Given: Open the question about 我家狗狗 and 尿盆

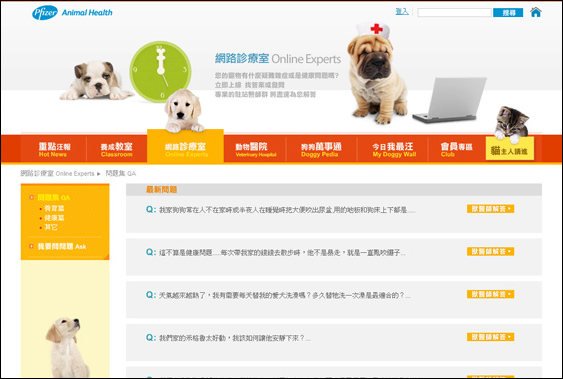Looking at the screenshot, I should 287,210.
